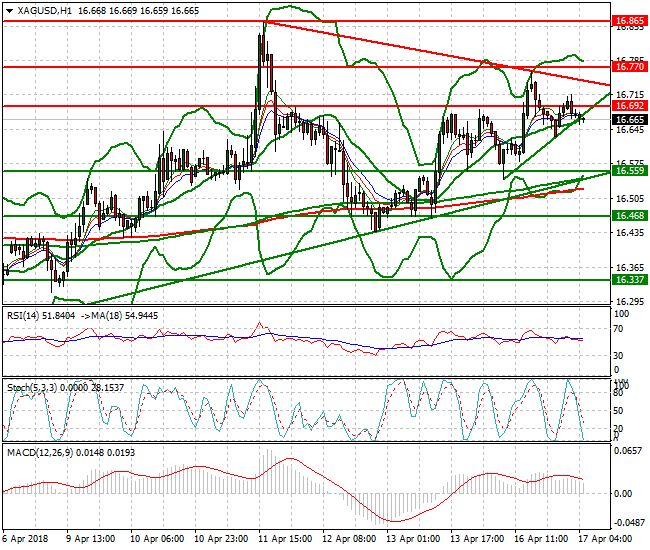Click the 16.505 price scale value
This screenshot has width=650, height=550.
(x=631, y=199)
